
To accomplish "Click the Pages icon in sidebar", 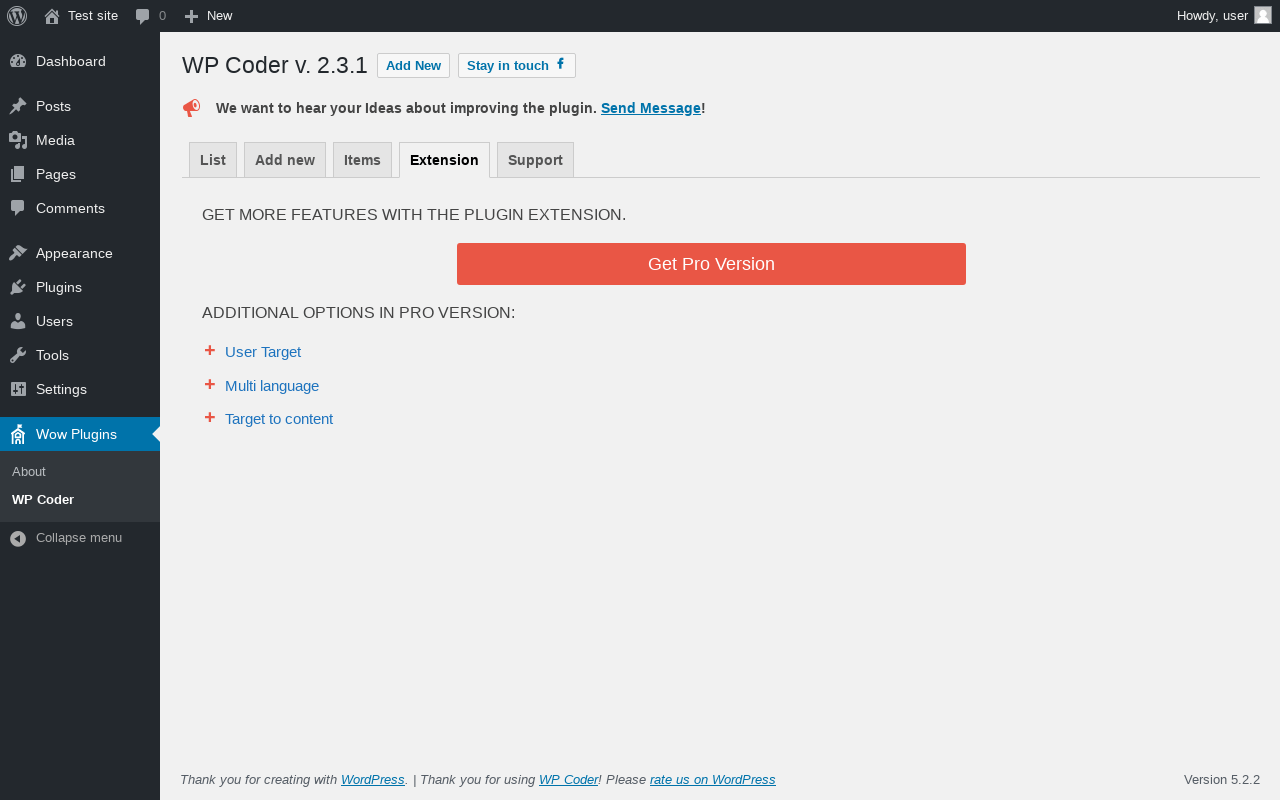I will point(18,174).
